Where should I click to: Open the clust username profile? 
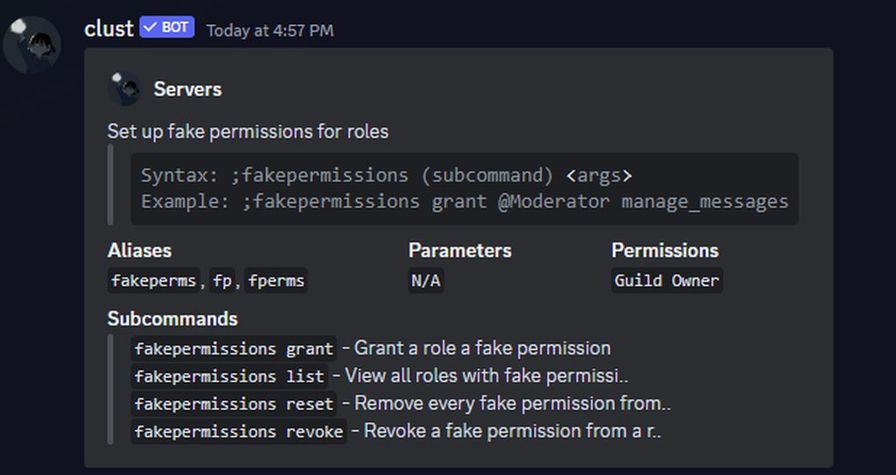(109, 29)
